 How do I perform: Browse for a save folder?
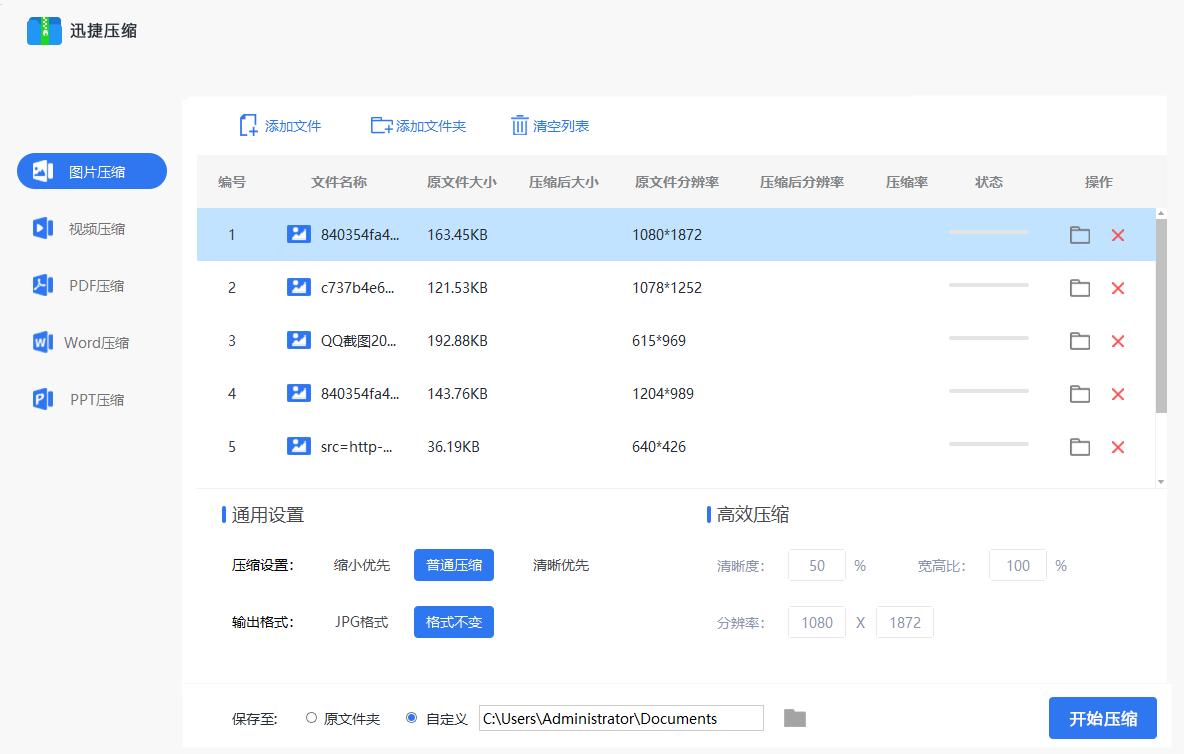tap(794, 718)
